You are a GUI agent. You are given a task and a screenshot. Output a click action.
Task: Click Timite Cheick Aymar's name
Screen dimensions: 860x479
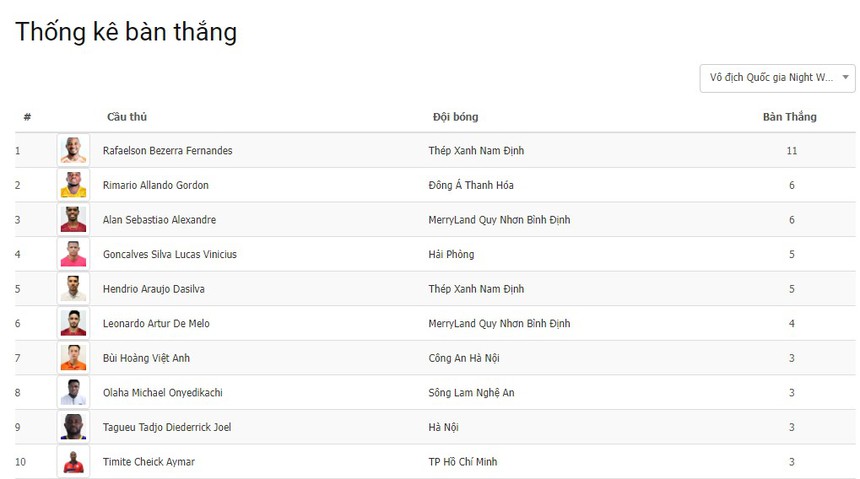148,462
